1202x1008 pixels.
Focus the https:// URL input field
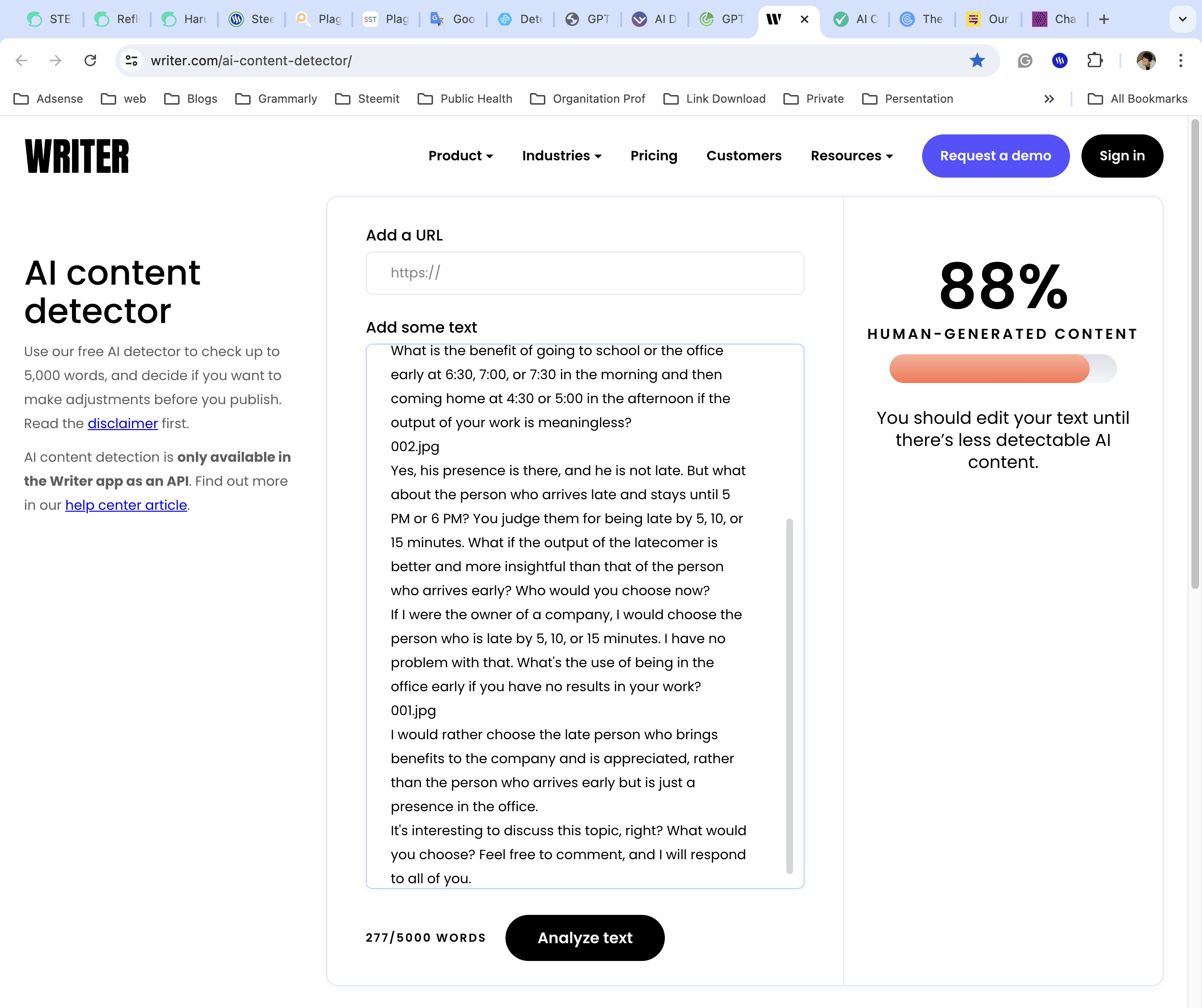point(585,273)
